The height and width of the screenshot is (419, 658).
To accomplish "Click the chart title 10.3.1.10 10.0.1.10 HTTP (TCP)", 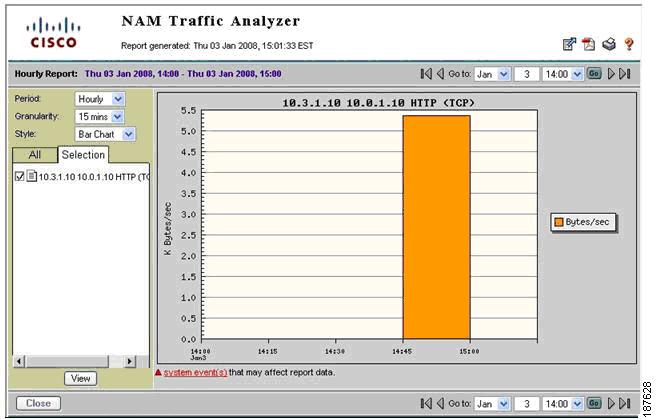I will (x=378, y=103).
